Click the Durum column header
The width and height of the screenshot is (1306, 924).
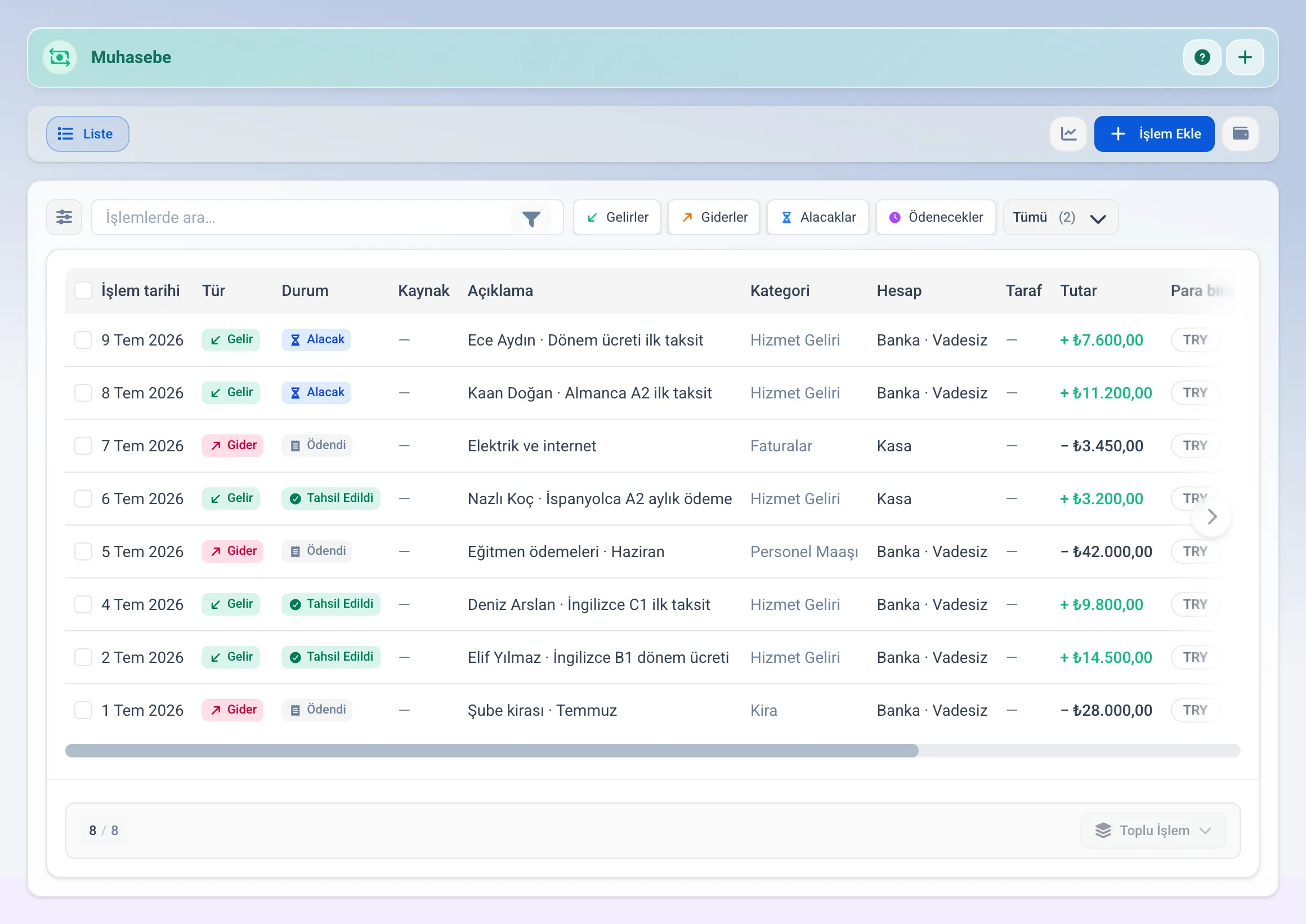[x=305, y=291]
